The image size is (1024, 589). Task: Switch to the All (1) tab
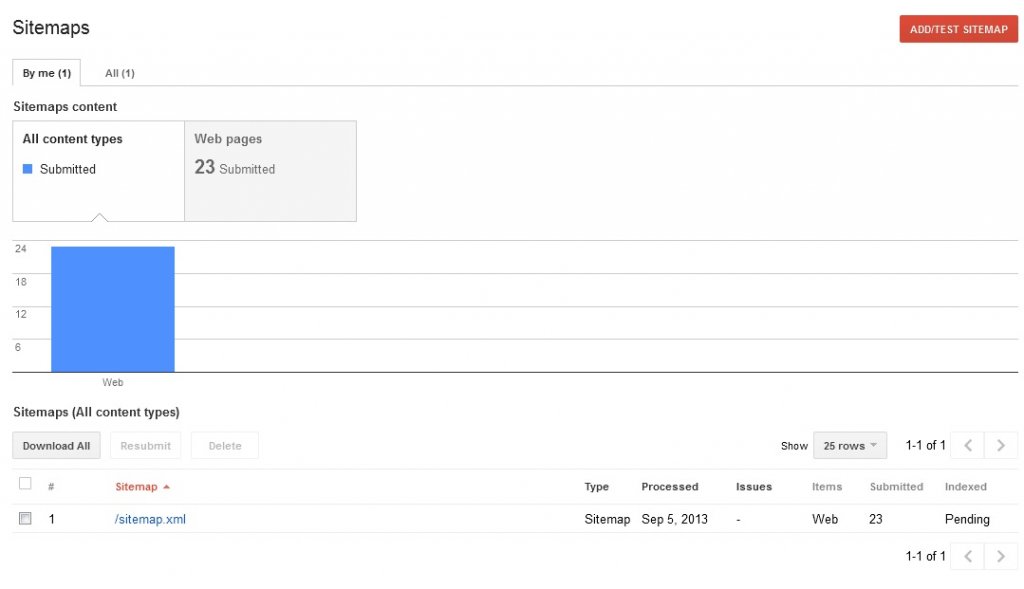point(120,73)
